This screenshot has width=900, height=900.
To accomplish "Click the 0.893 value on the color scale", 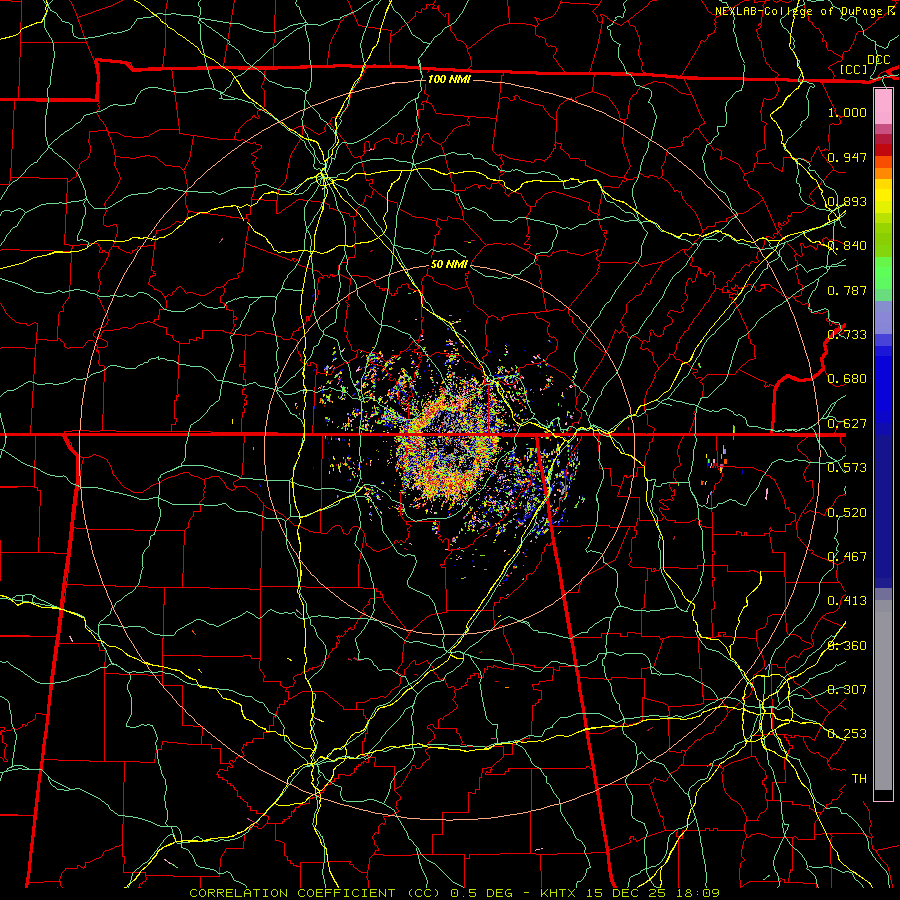I will click(847, 201).
